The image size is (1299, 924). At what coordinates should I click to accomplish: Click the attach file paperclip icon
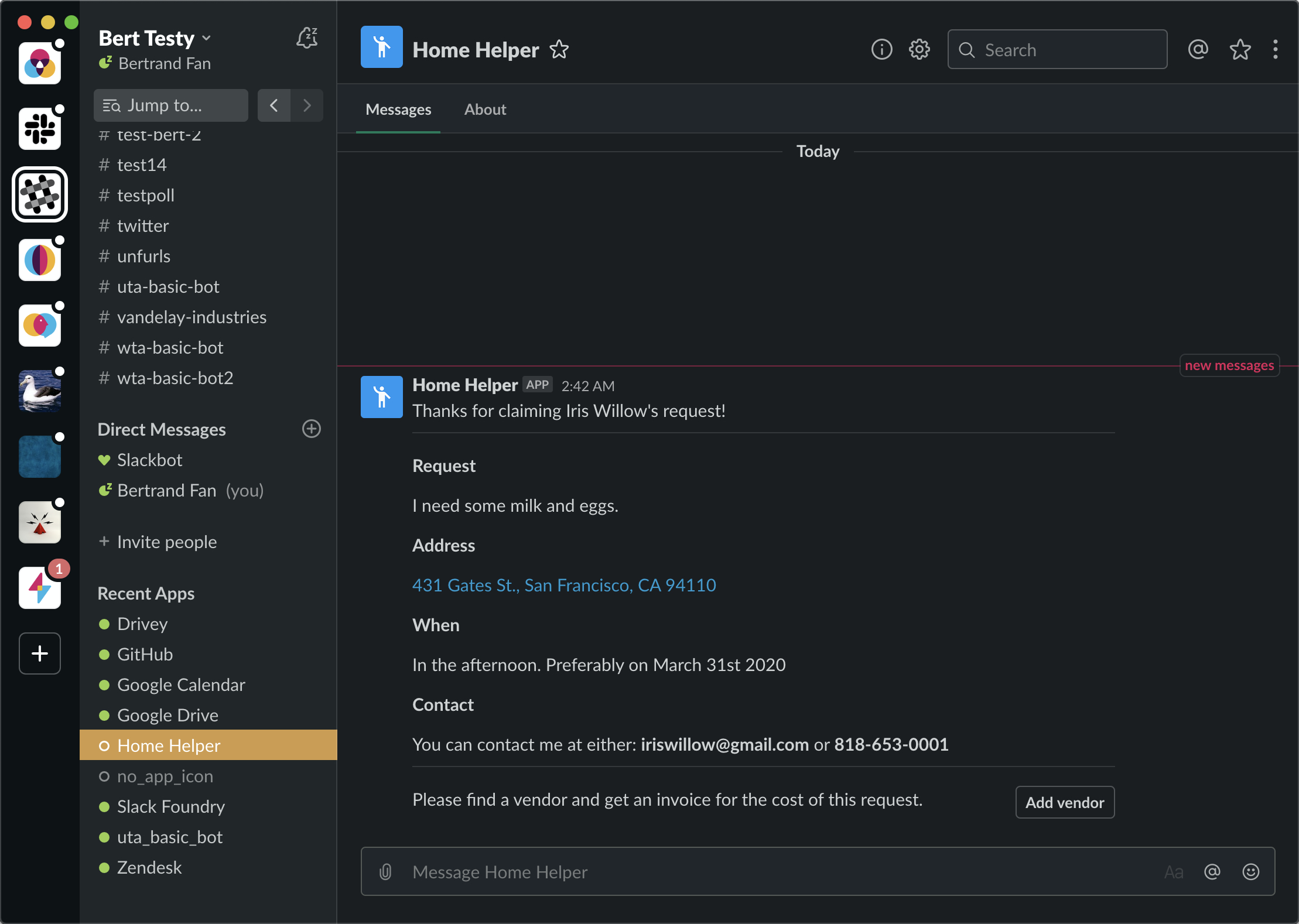[x=385, y=872]
